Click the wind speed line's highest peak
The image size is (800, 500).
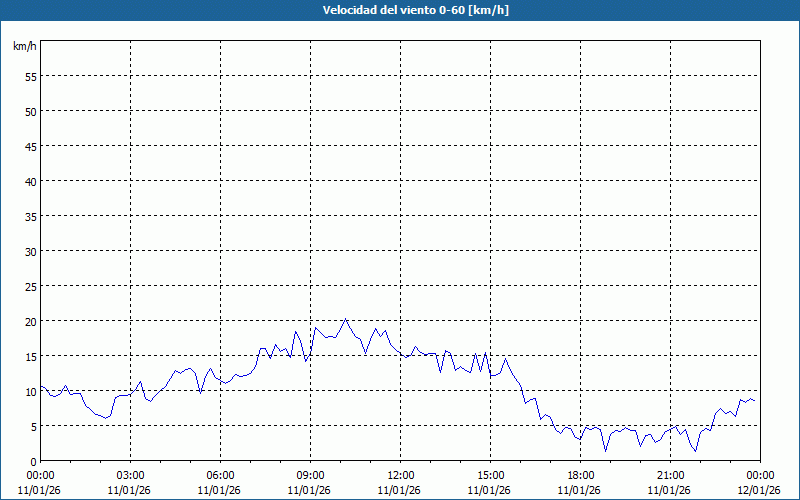coord(346,320)
